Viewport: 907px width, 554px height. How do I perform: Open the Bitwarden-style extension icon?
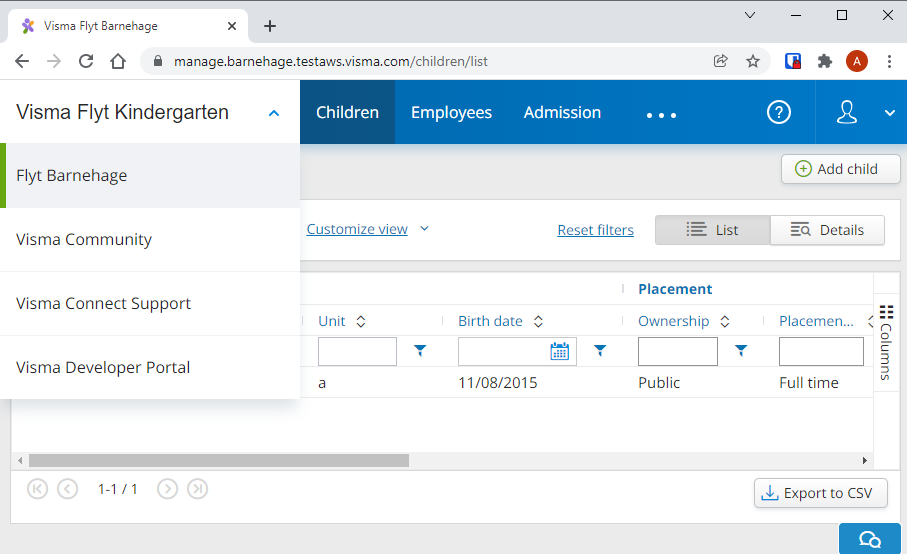coord(792,61)
